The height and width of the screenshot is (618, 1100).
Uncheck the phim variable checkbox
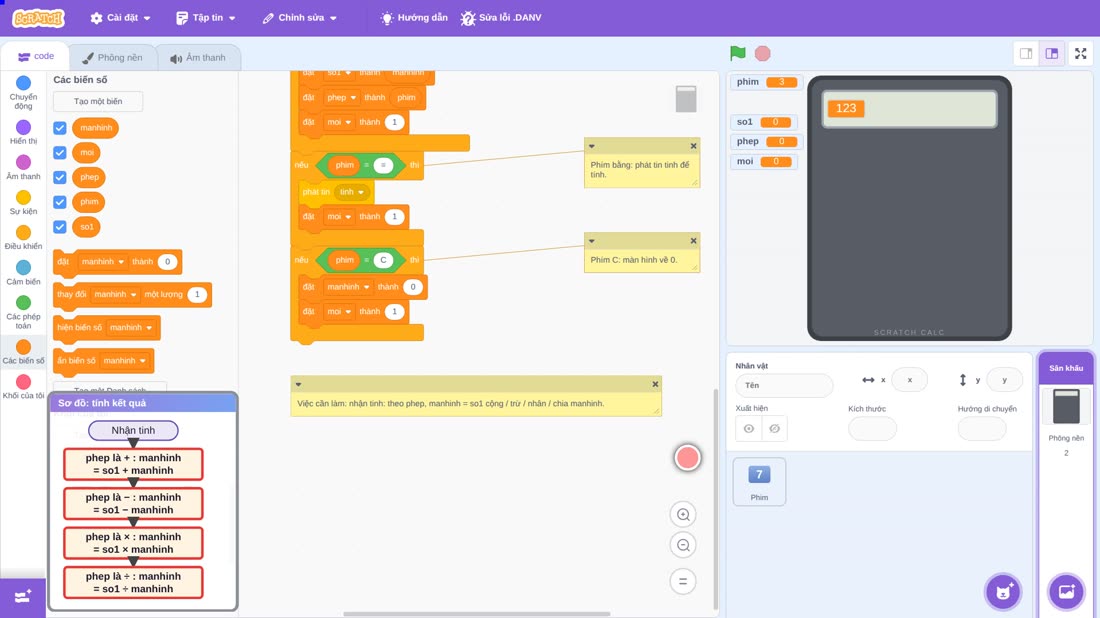coord(60,202)
